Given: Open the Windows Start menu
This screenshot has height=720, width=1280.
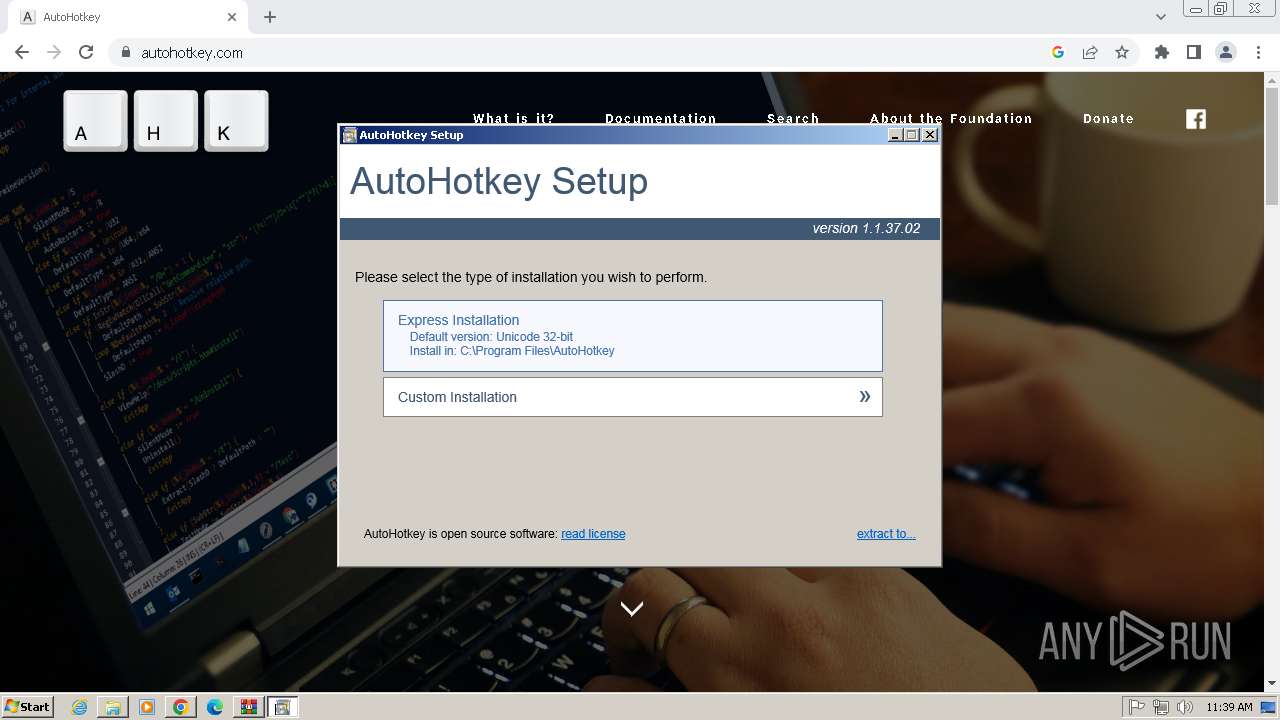Looking at the screenshot, I should click(28, 706).
